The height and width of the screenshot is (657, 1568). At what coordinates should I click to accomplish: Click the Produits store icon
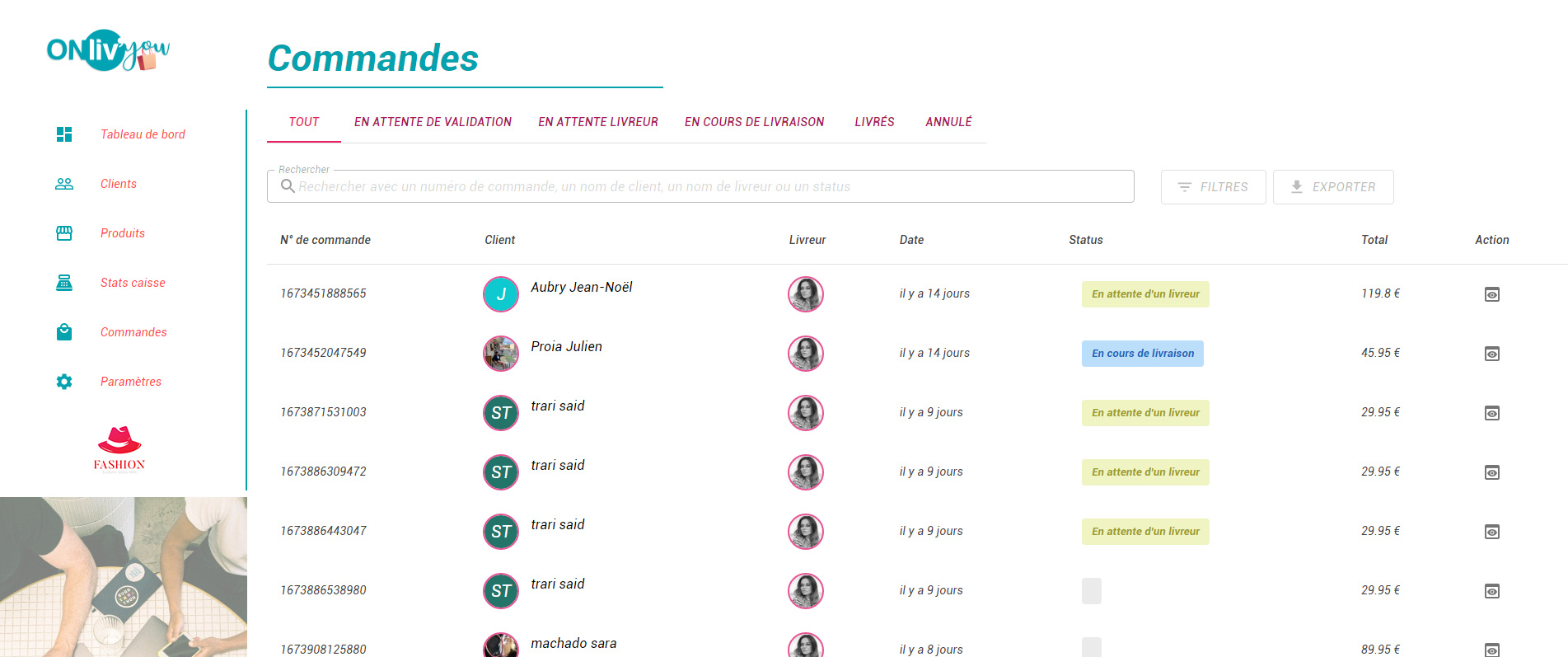[x=64, y=233]
